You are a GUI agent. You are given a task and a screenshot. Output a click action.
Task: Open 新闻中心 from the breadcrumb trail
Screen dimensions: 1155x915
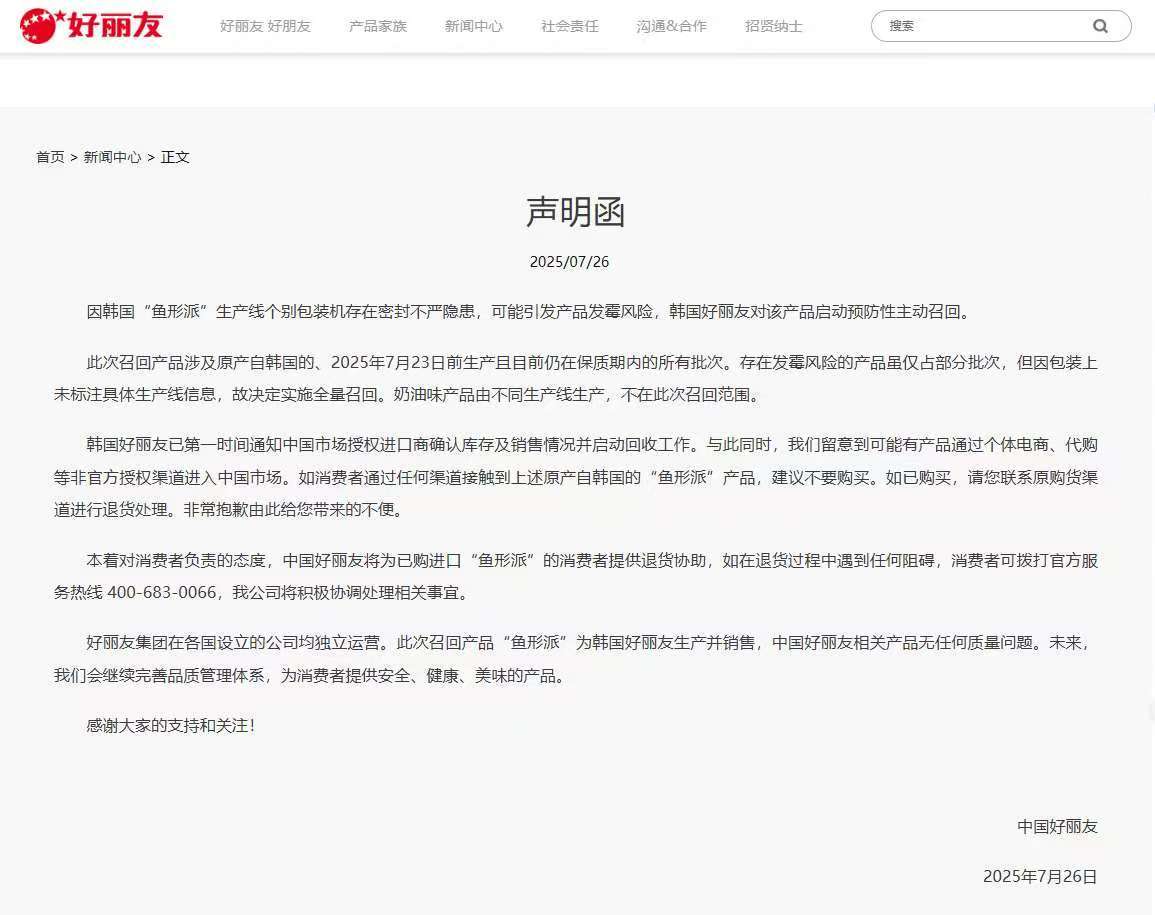[113, 157]
